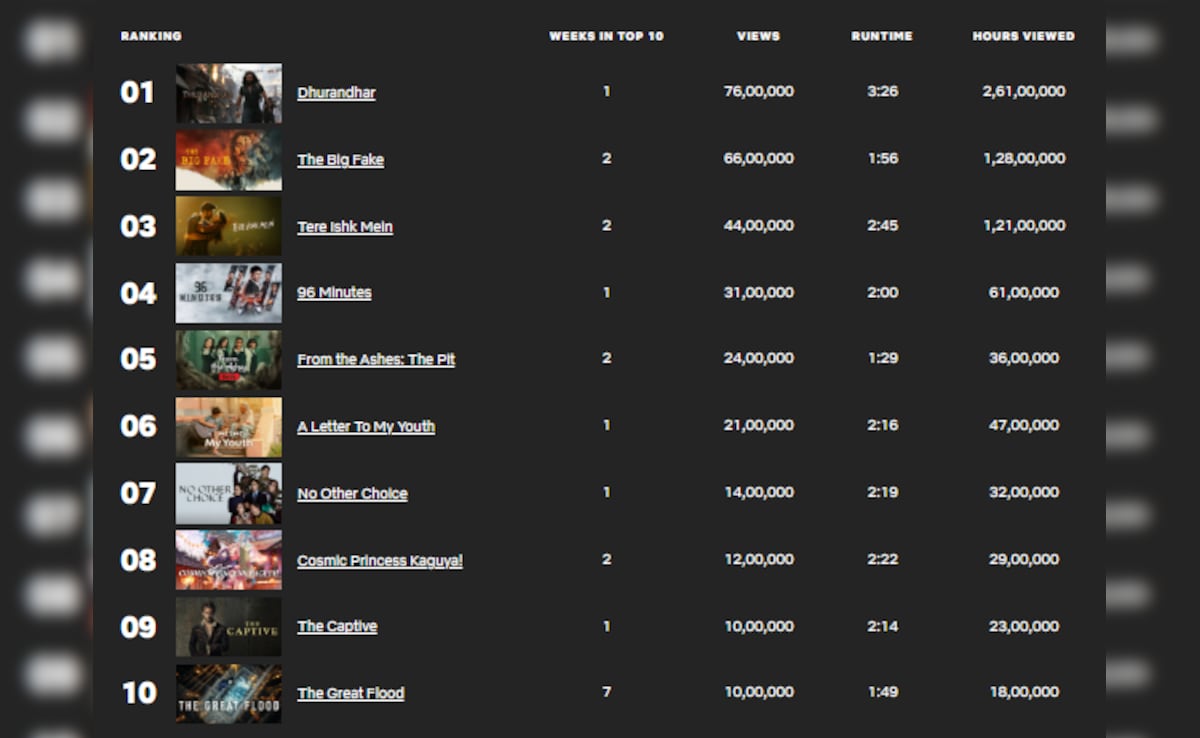This screenshot has width=1200, height=738.
Task: Select the 96 Minutes title link
Action: [334, 293]
